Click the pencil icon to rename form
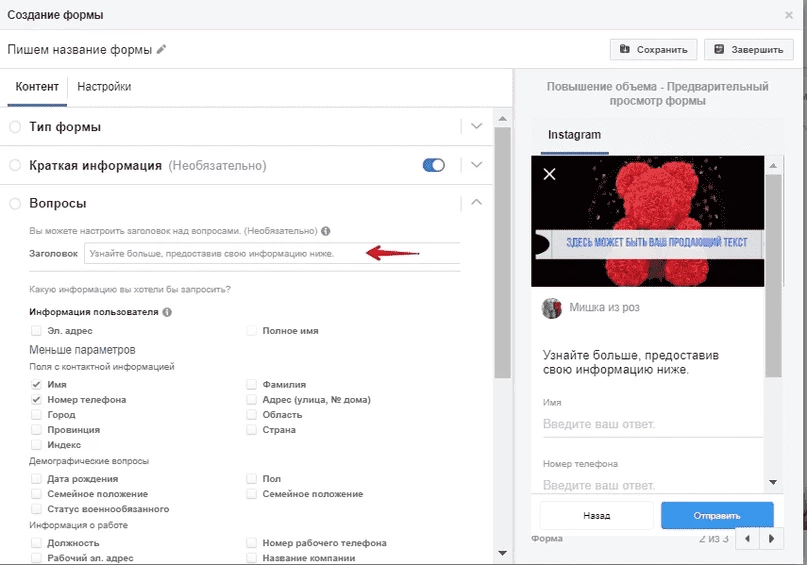 pyautogui.click(x=162, y=49)
